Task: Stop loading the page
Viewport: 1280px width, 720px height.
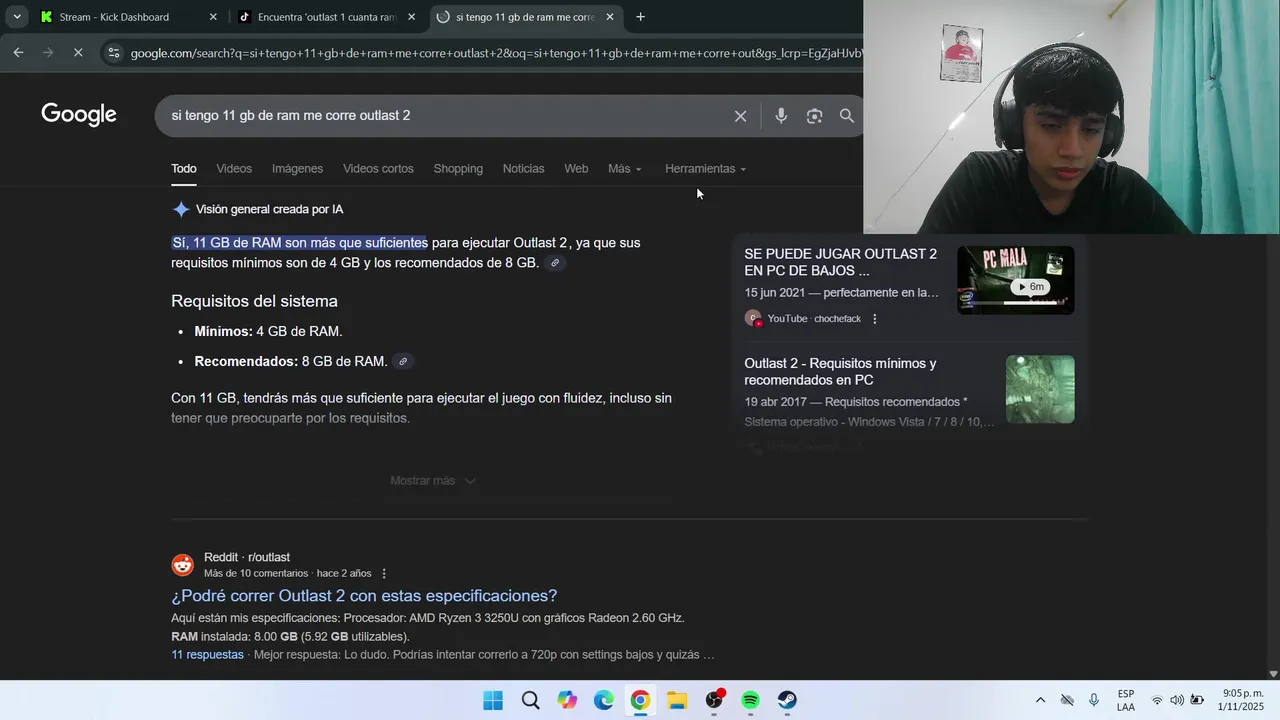Action: 78,52
